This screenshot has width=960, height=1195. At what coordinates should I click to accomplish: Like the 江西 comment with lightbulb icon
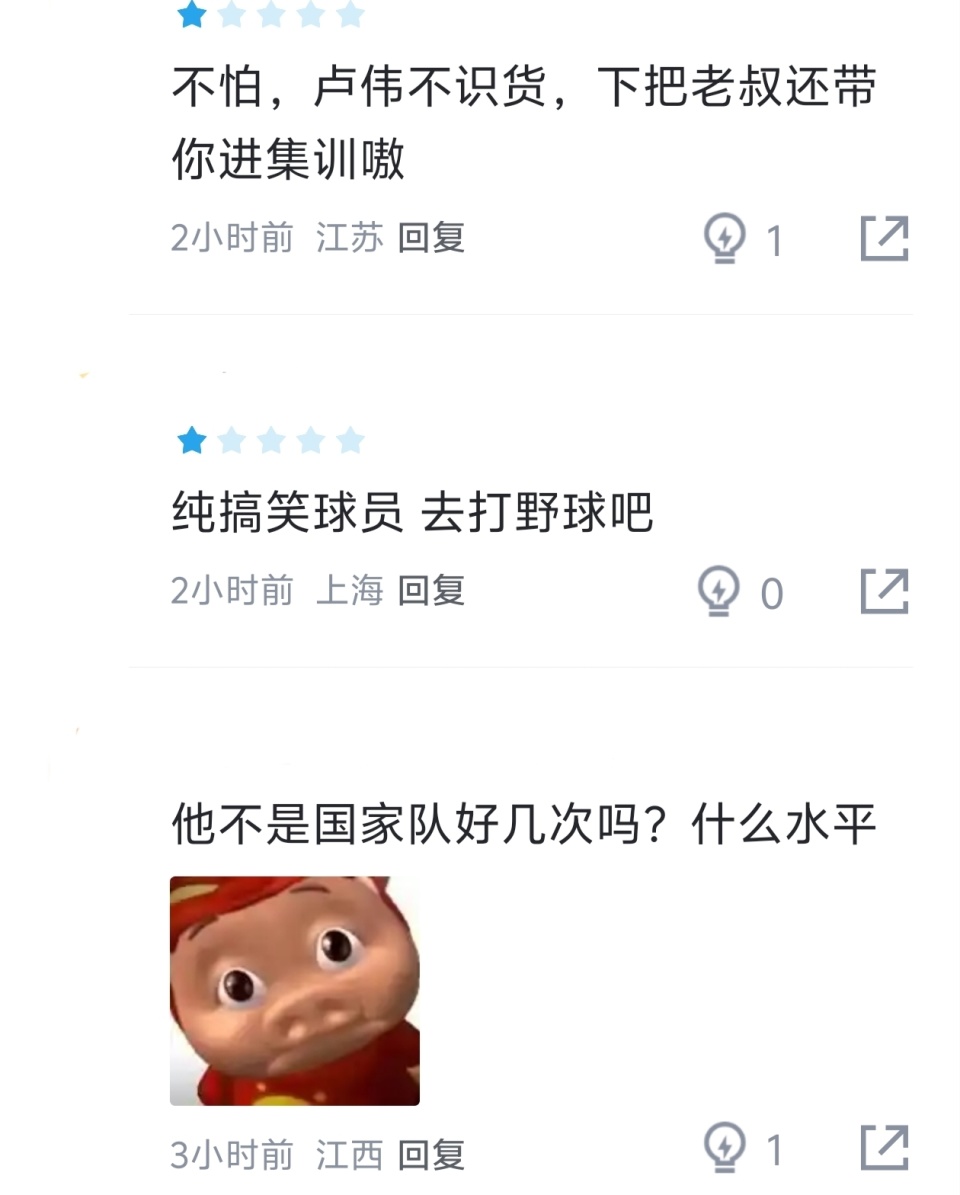click(724, 1148)
